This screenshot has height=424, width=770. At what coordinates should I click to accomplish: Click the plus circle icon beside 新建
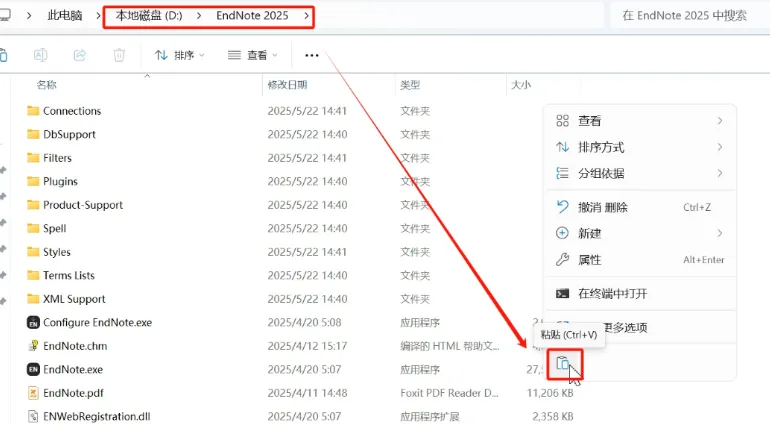click(x=562, y=233)
